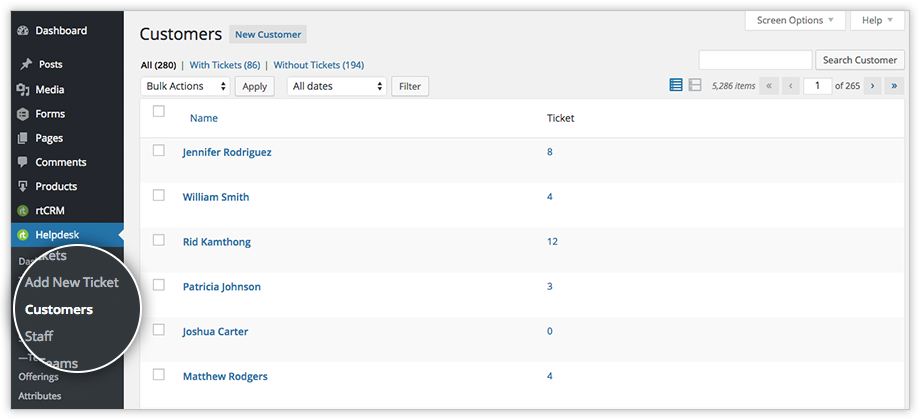Check the Matthew Rodgers row checkbox
This screenshot has height=420, width=920.
point(158,374)
